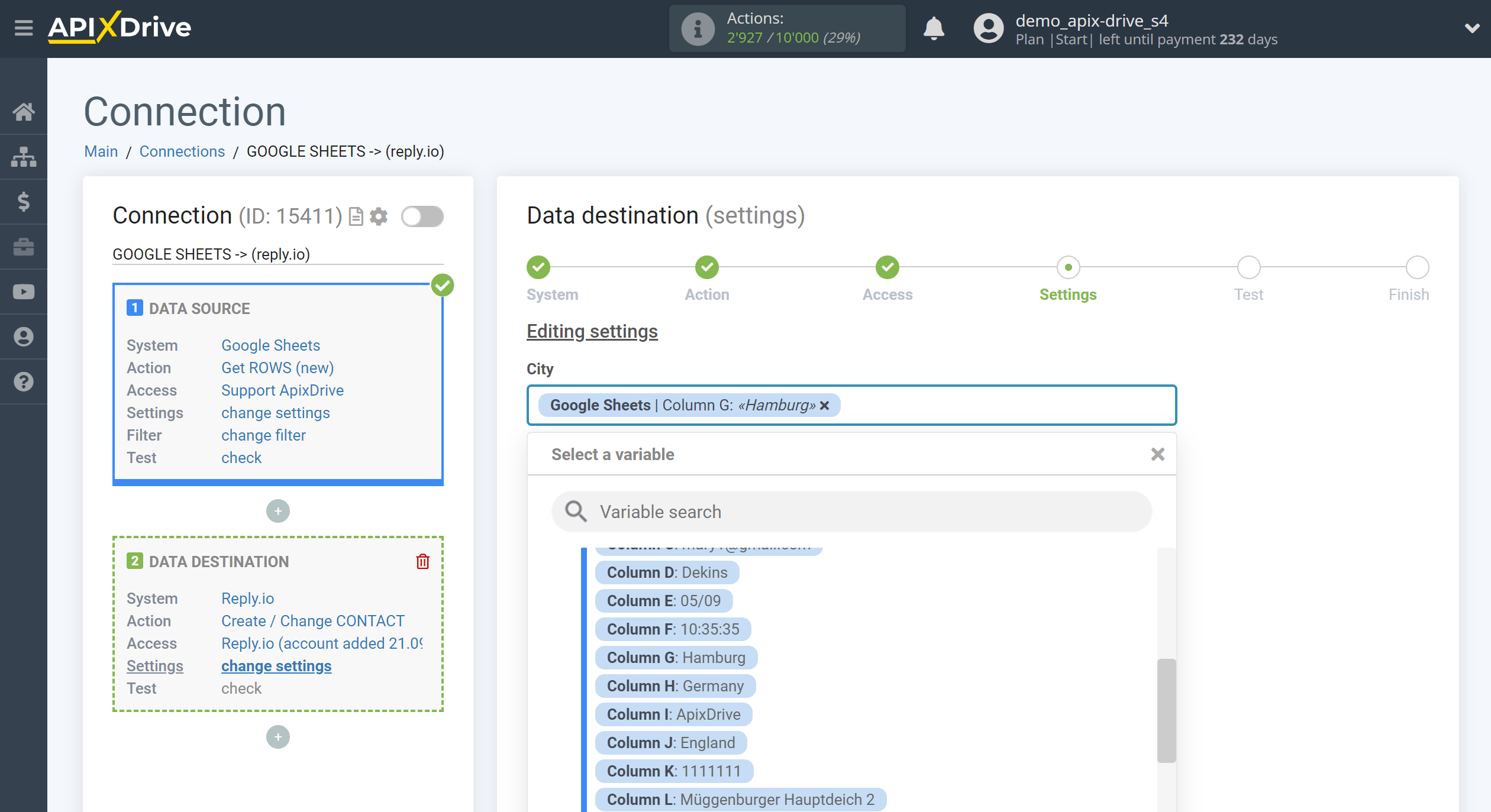
Task: Delete the Data Destination block
Action: click(x=422, y=561)
